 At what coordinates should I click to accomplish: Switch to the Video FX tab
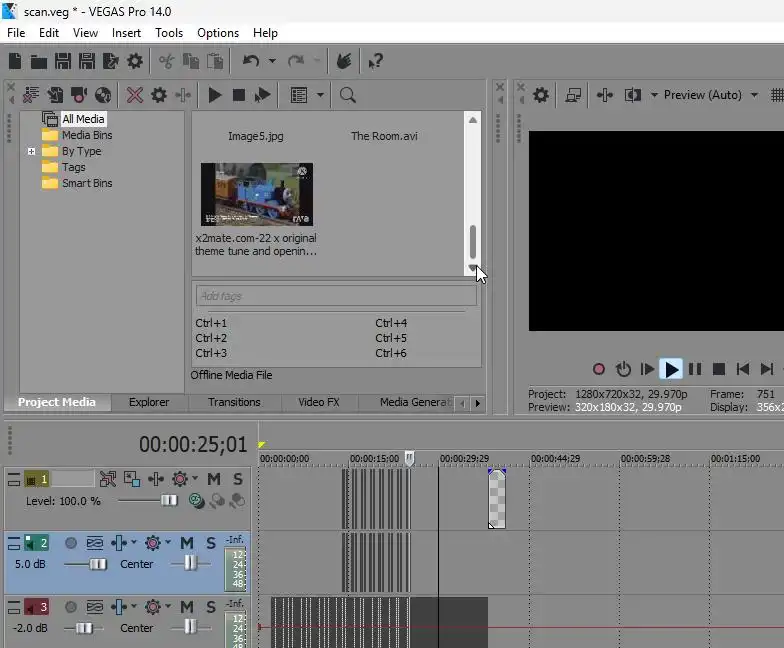click(x=318, y=402)
